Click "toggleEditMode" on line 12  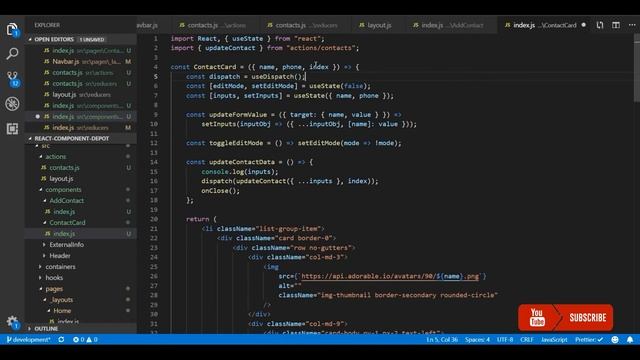click(x=236, y=143)
